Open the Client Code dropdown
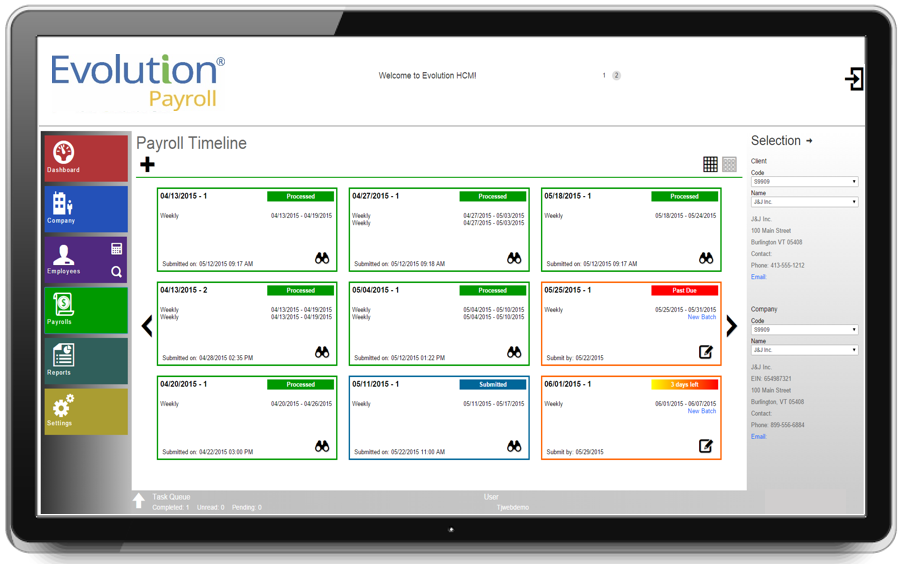The image size is (902, 567). point(805,182)
